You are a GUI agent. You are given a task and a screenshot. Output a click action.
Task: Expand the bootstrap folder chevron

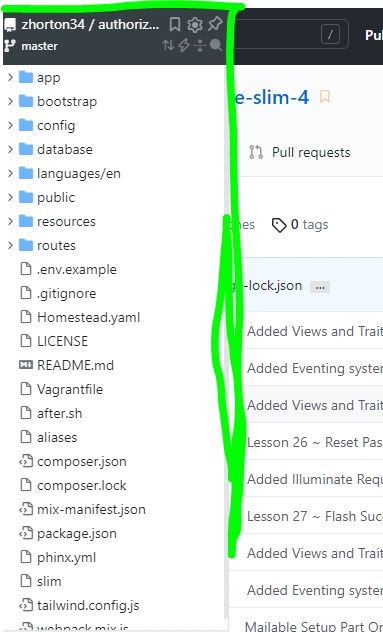pyautogui.click(x=10, y=101)
